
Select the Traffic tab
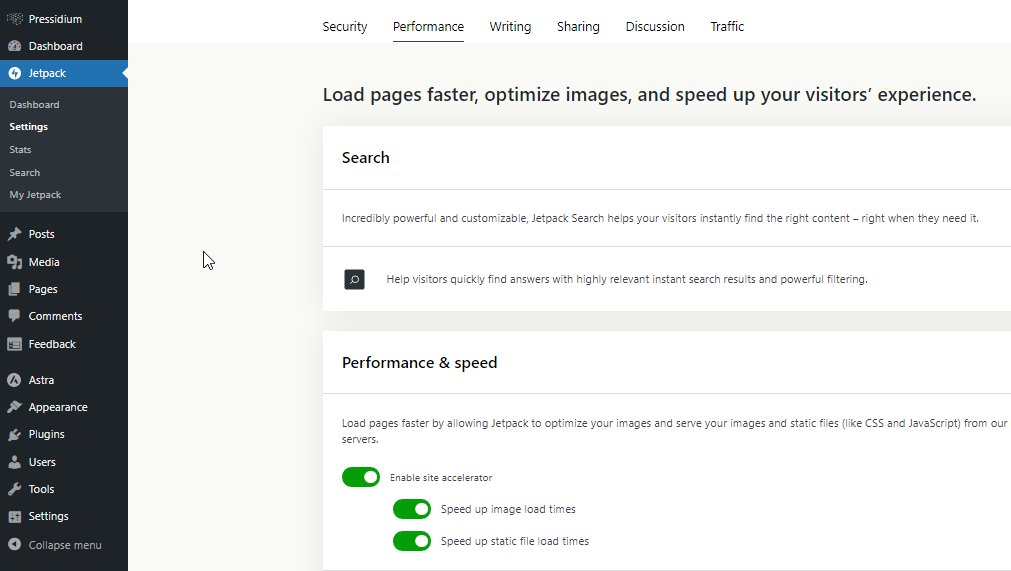tap(727, 26)
